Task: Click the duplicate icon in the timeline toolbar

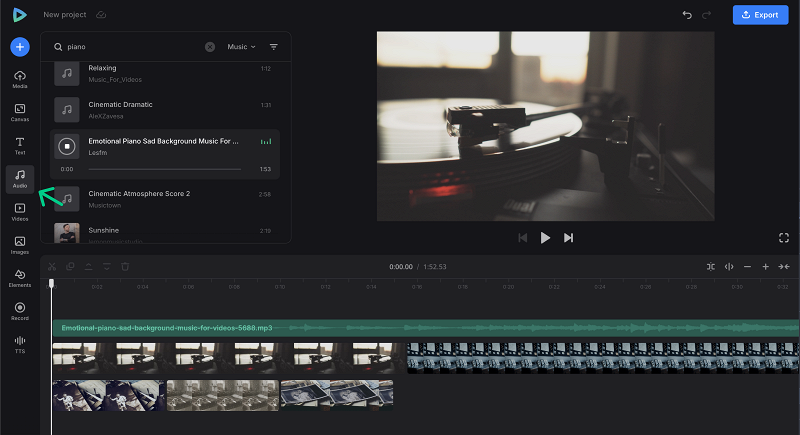Action: 70,267
